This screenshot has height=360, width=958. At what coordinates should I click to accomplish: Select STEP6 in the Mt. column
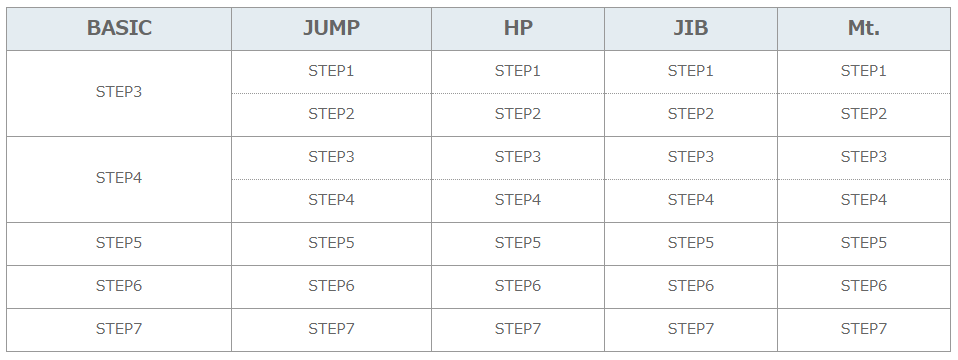pos(864,286)
